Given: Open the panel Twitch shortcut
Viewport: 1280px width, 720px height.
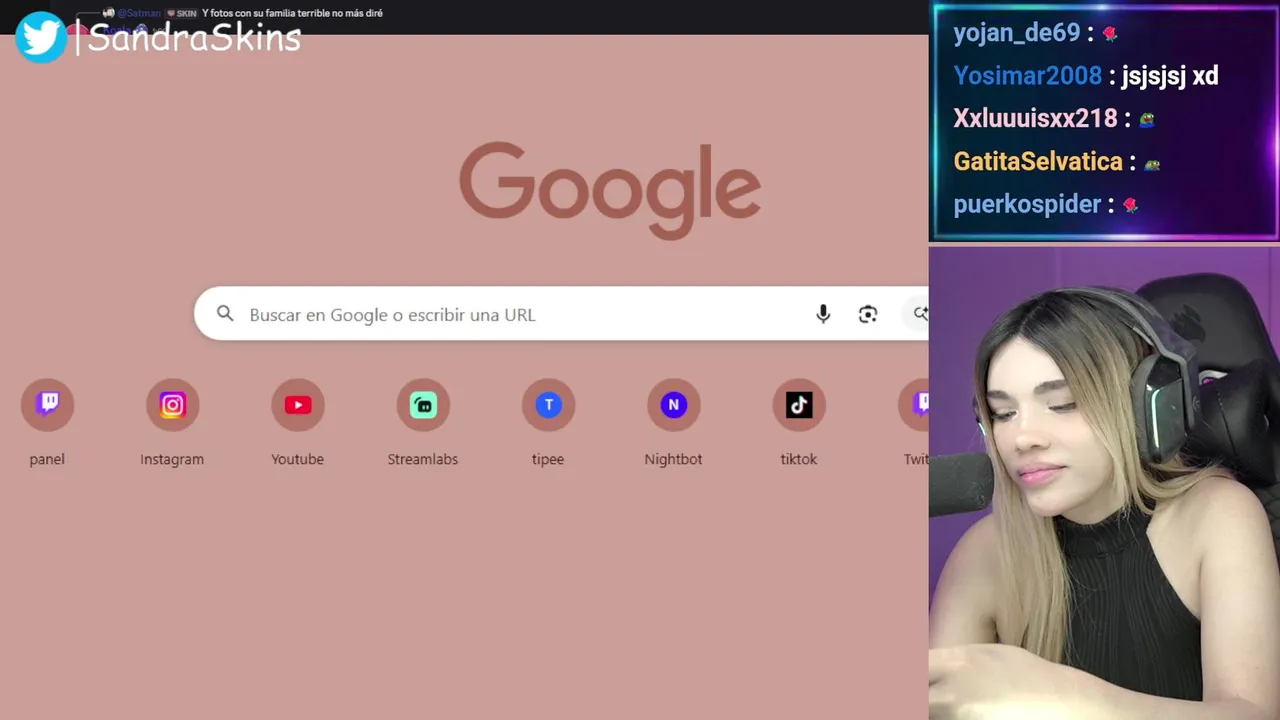Looking at the screenshot, I should pos(47,404).
